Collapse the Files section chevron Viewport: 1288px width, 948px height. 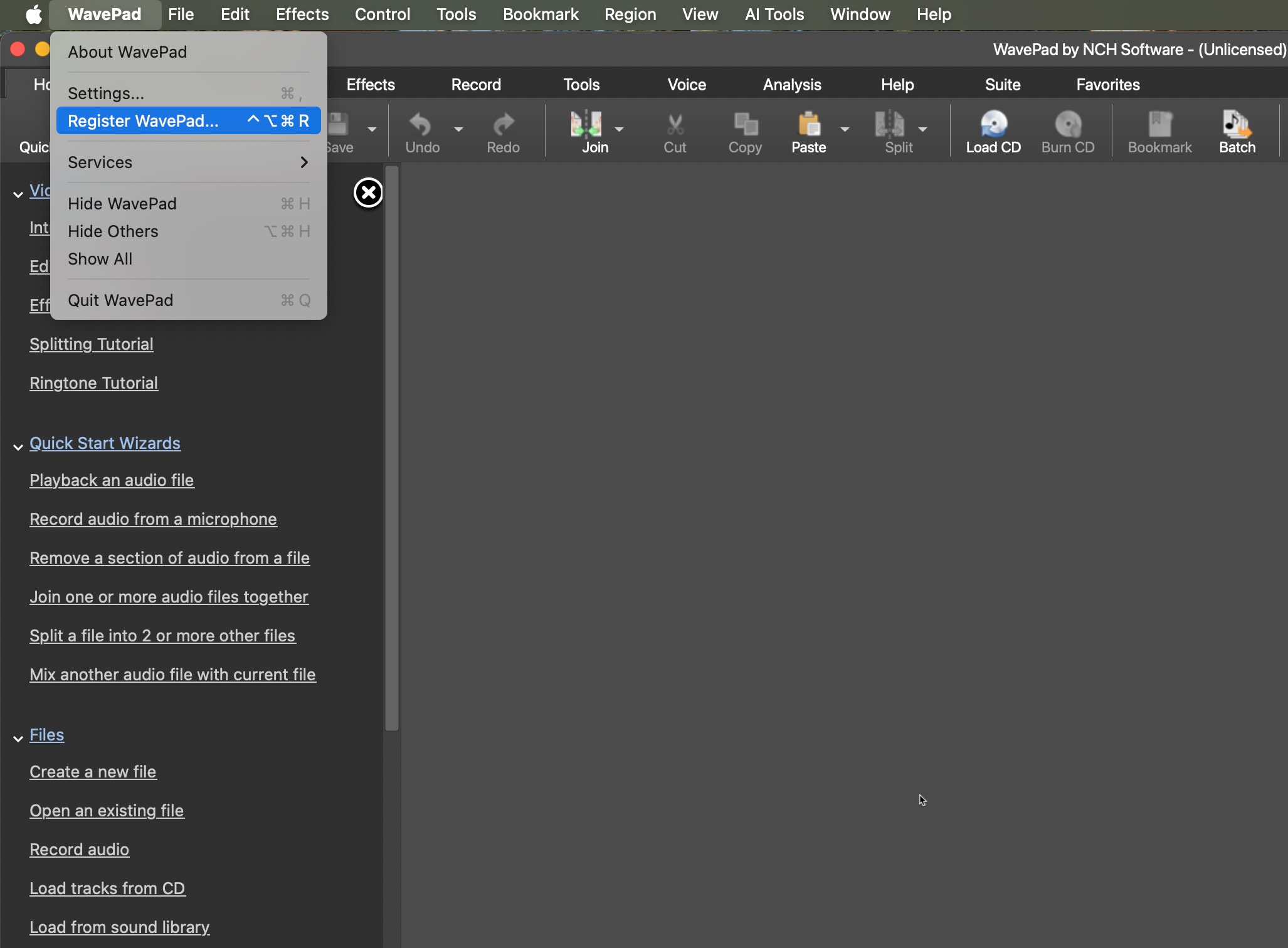(18, 739)
